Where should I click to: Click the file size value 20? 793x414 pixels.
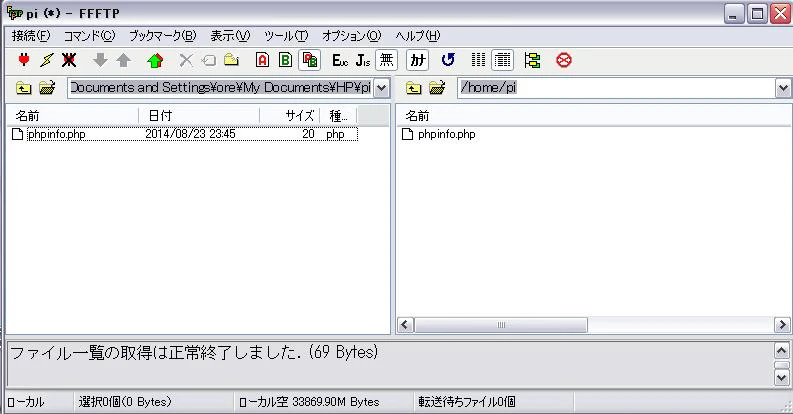(308, 134)
